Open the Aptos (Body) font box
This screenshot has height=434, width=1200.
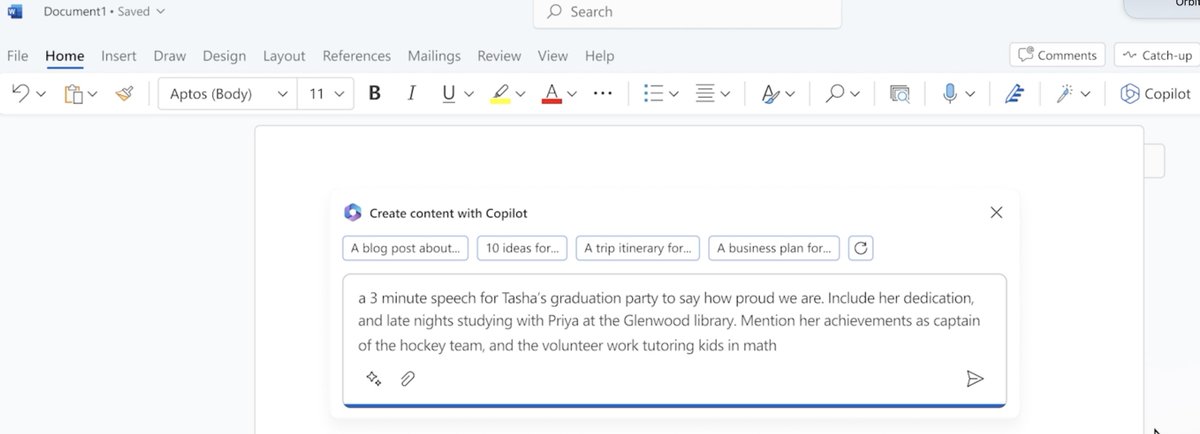click(x=228, y=94)
